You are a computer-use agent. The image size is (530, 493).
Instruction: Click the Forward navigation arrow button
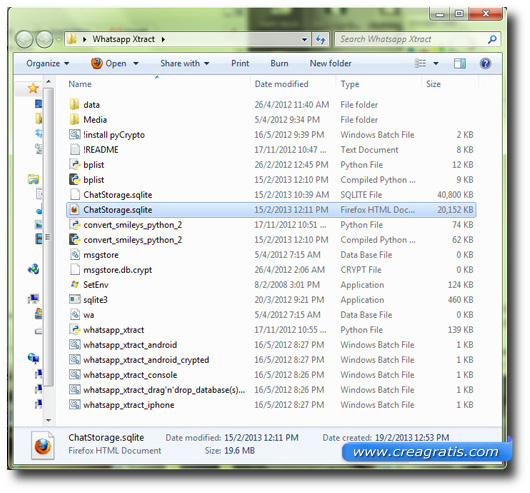[44, 39]
